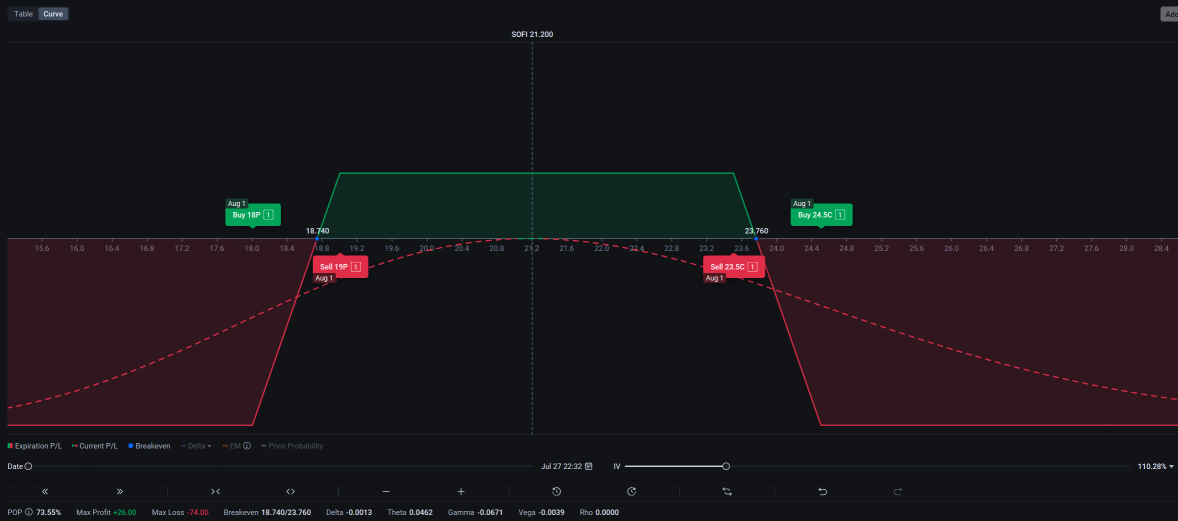Click the plus zoom-in icon
Viewport: 1178px width, 521px height.
[461, 491]
